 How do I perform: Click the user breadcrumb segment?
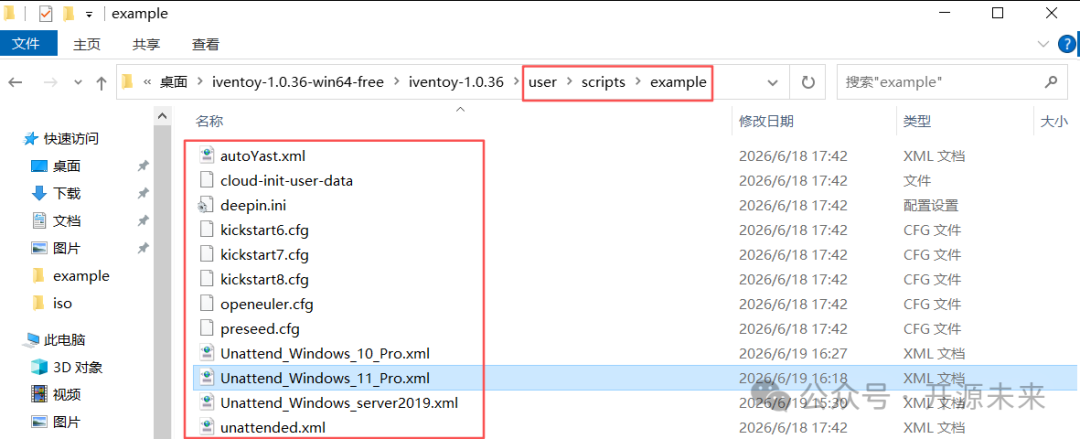(543, 82)
